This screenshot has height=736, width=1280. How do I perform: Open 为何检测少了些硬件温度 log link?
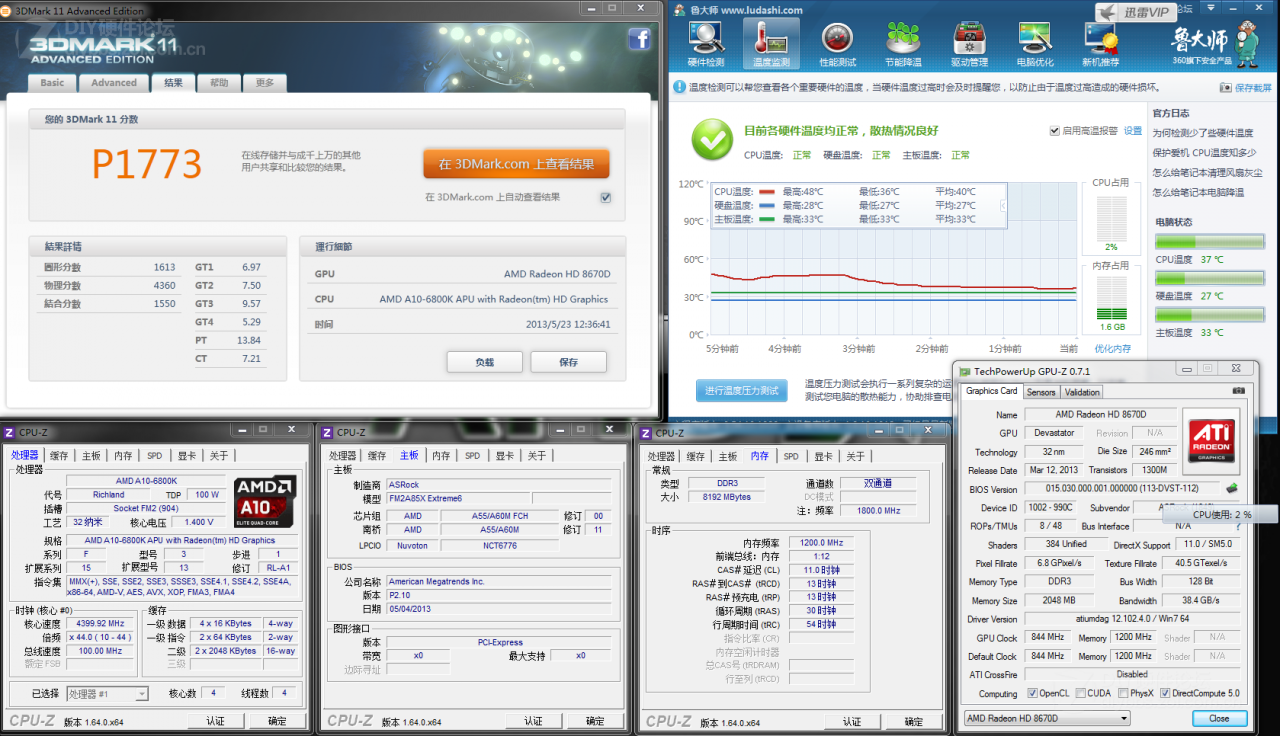(x=1202, y=133)
